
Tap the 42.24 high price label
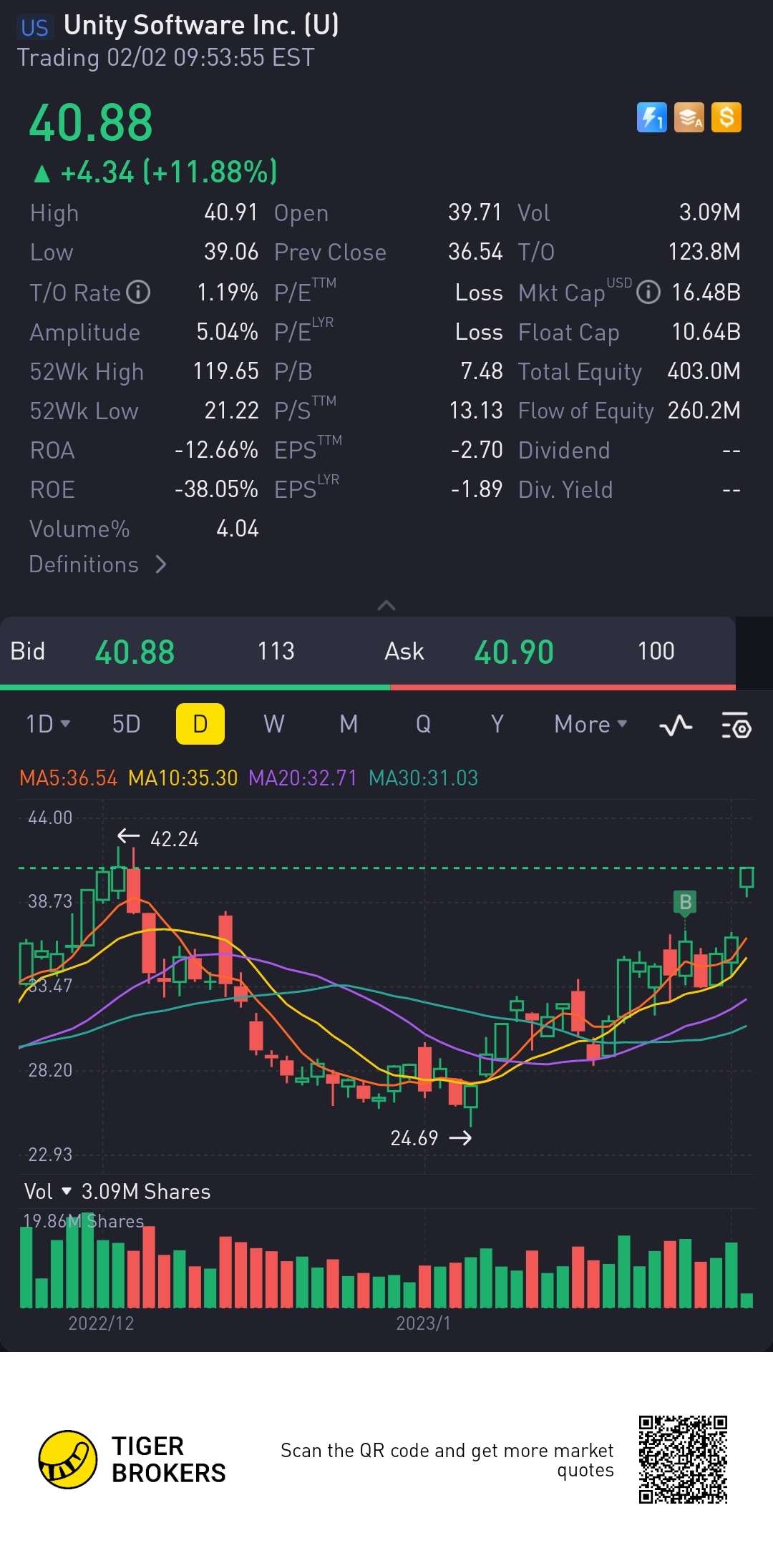(x=174, y=839)
